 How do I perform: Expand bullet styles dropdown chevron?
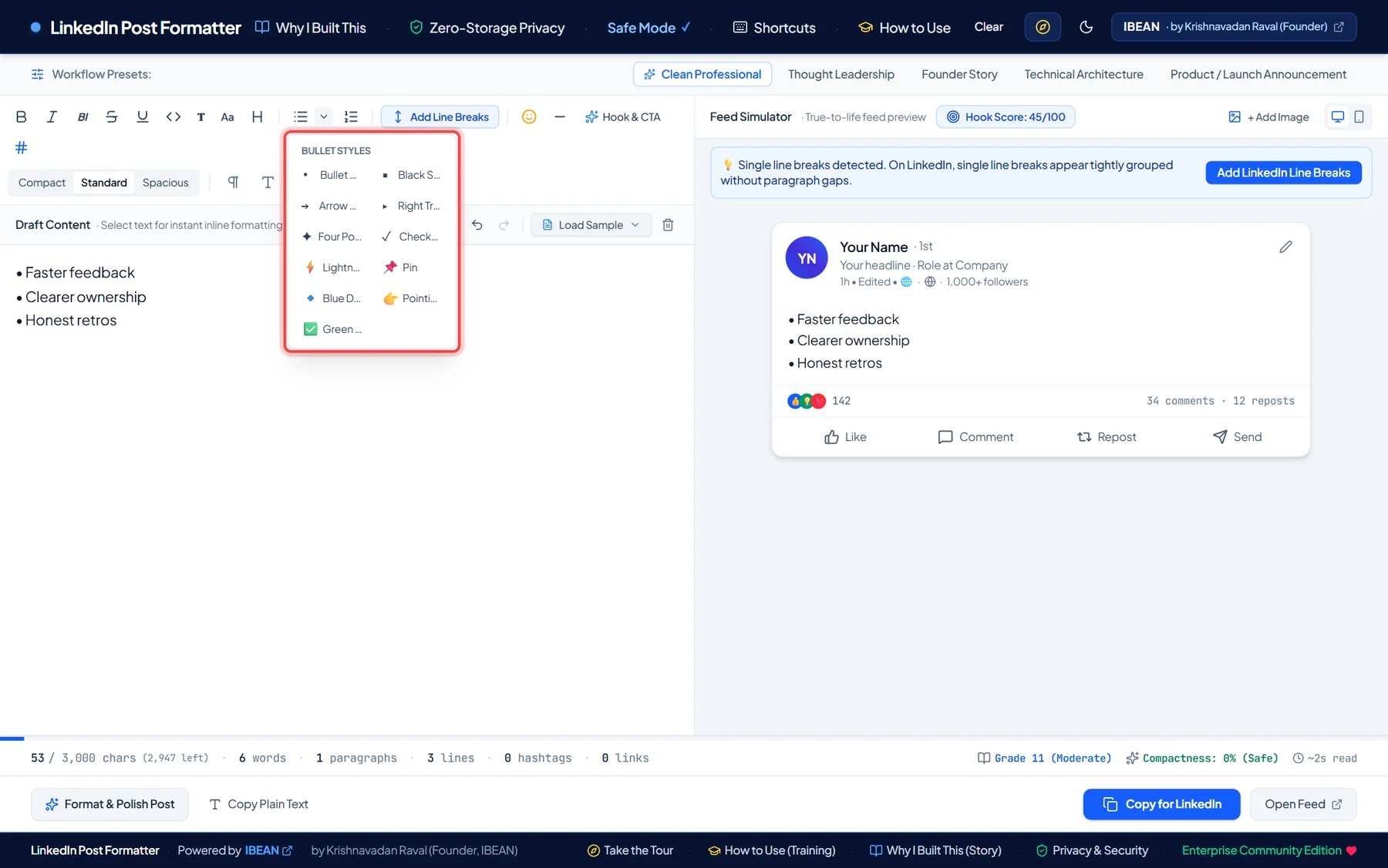324,117
